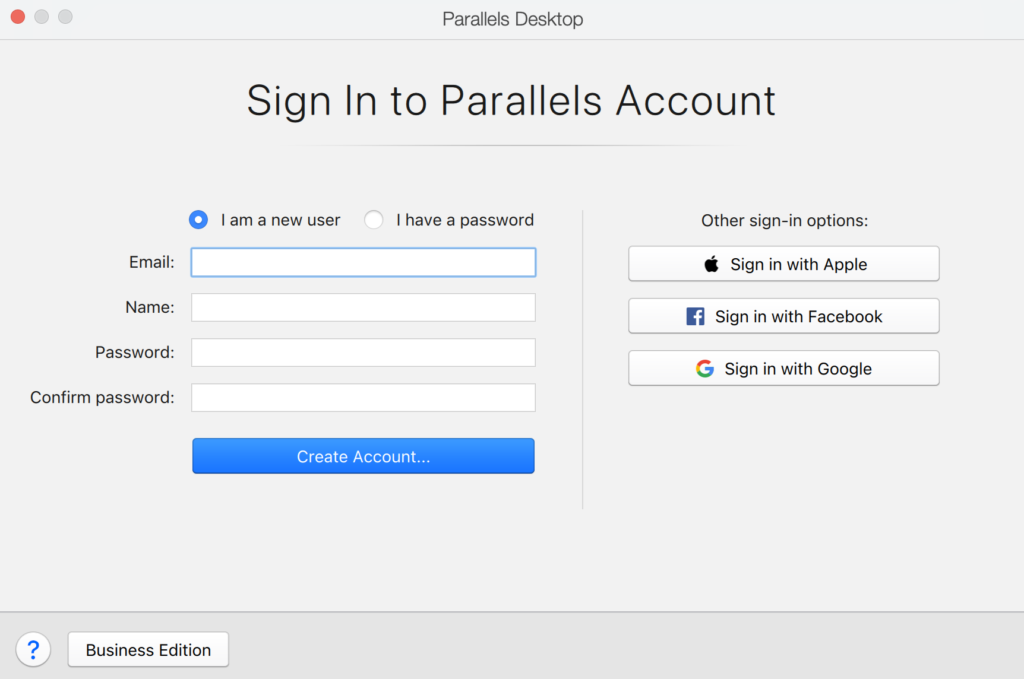1024x679 pixels.
Task: Close the Parallels Desktop window
Action: click(18, 17)
